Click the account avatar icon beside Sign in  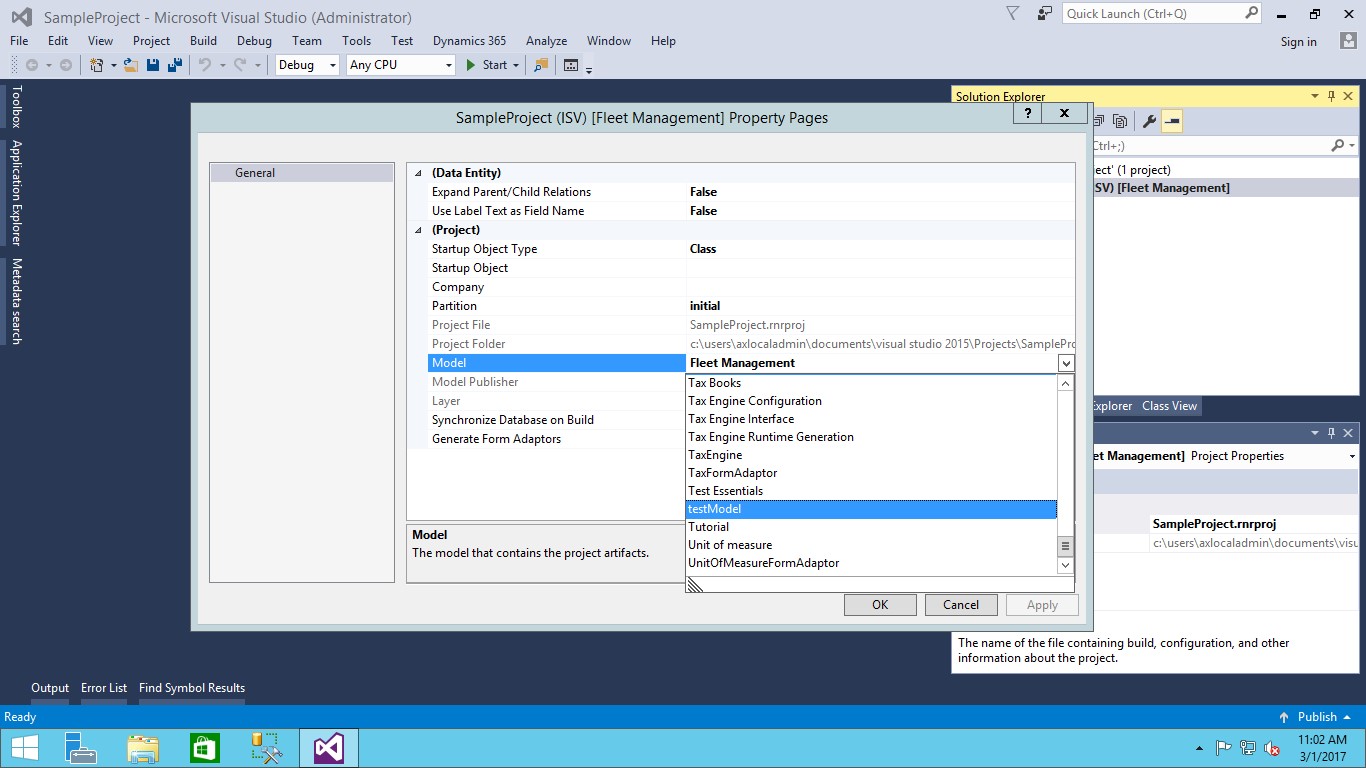click(1348, 41)
